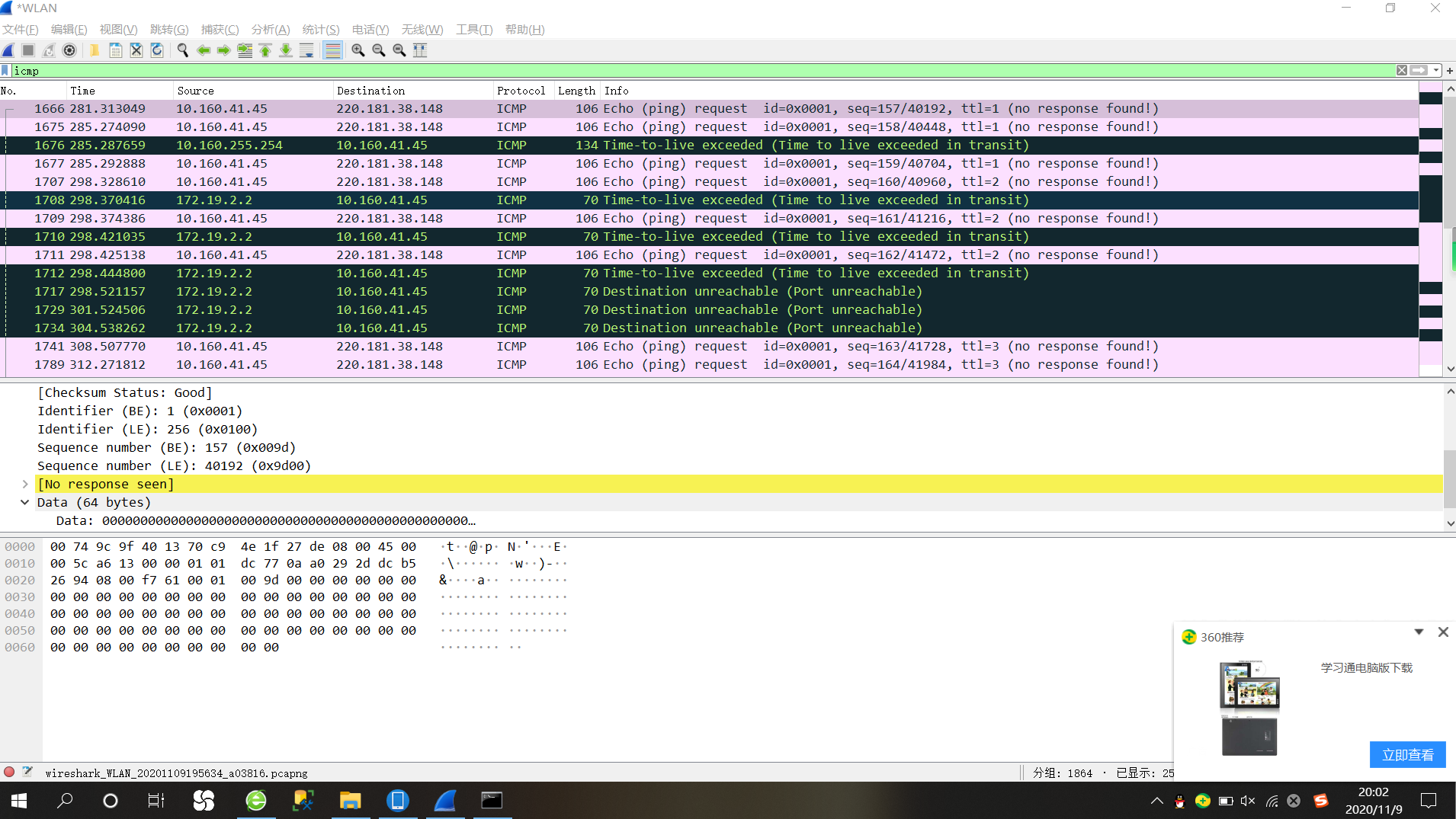This screenshot has height=819, width=1456.
Task: Click the 360 popup ad thumbnail
Action: click(x=1249, y=708)
